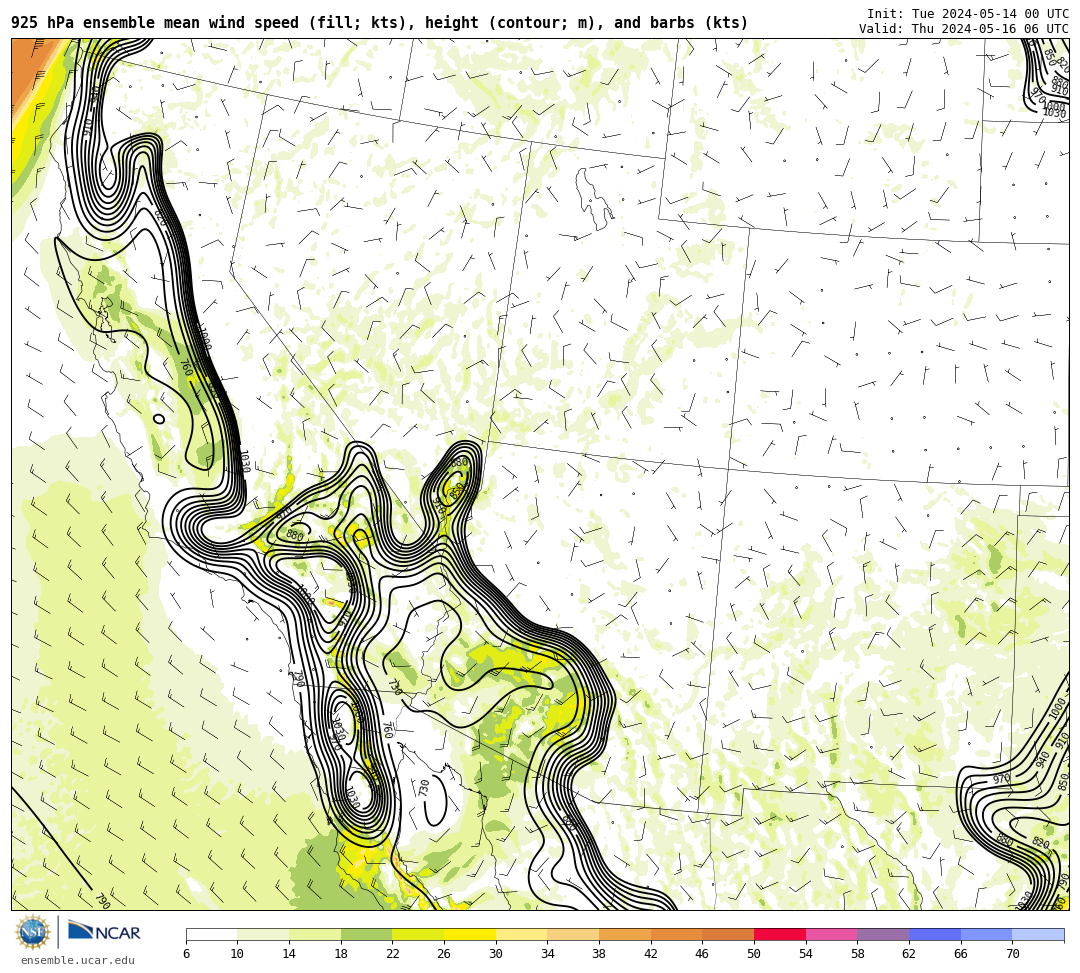Click the colorbar tick label 70
This screenshot has width=1080, height=973.
pyautogui.click(x=1012, y=954)
